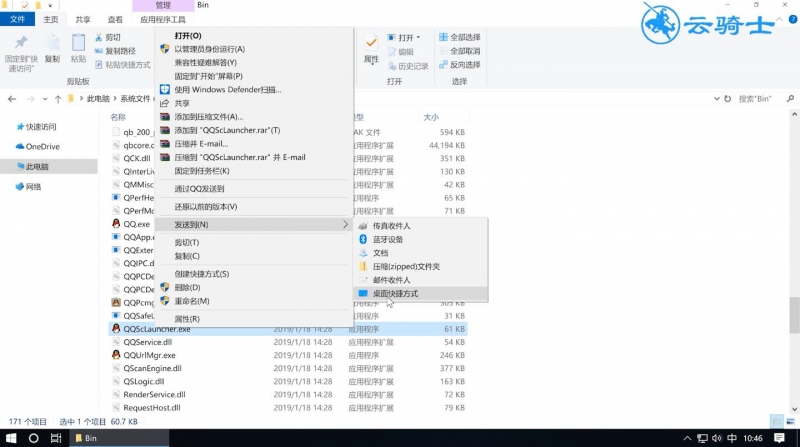The image size is (800, 447).
Task: Click the Refresh button in address bar
Action: 728,98
